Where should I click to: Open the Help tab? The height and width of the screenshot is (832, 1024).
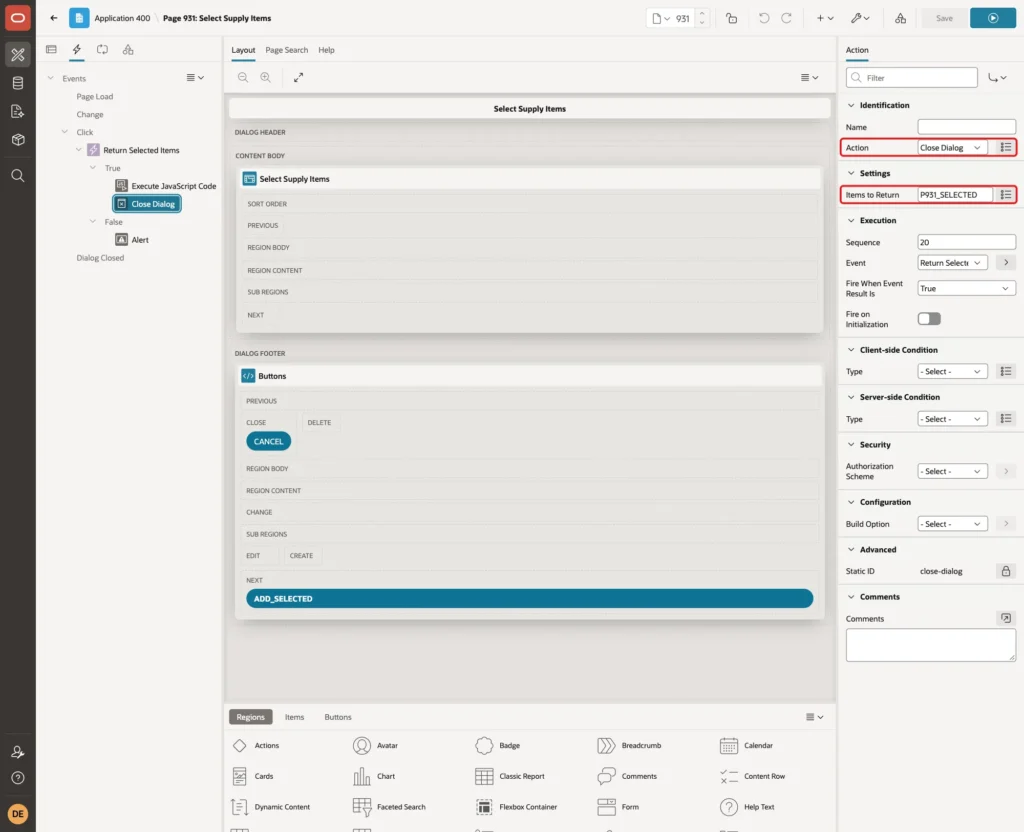coord(326,50)
